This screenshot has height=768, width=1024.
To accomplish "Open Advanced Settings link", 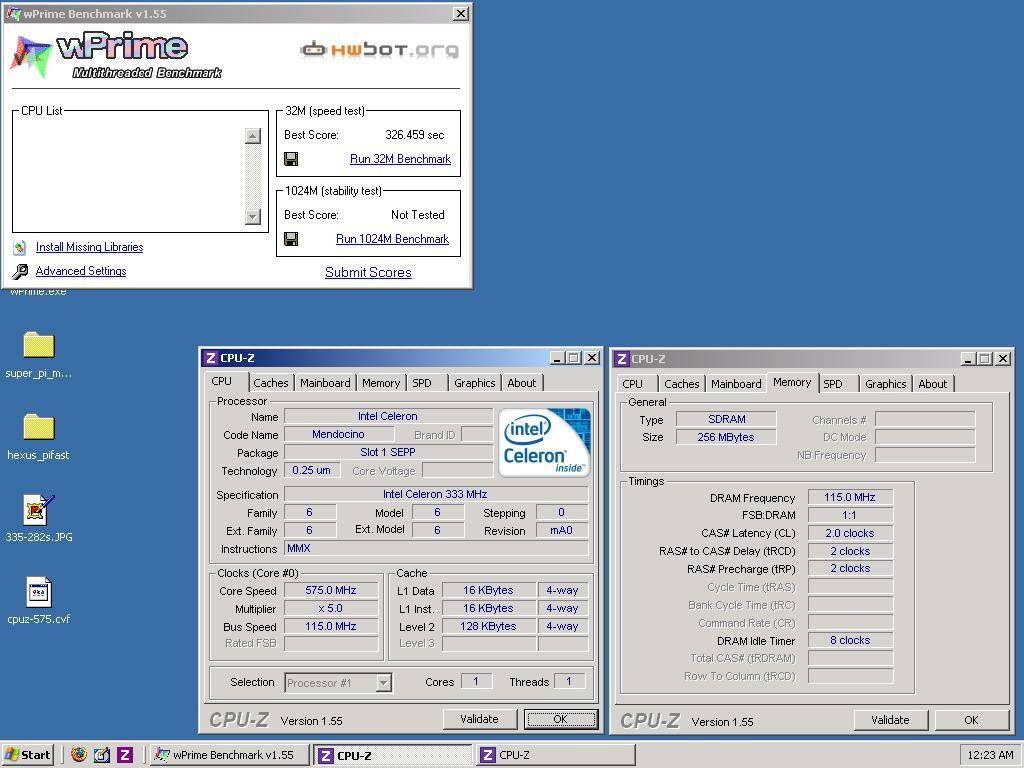I will pos(81,271).
